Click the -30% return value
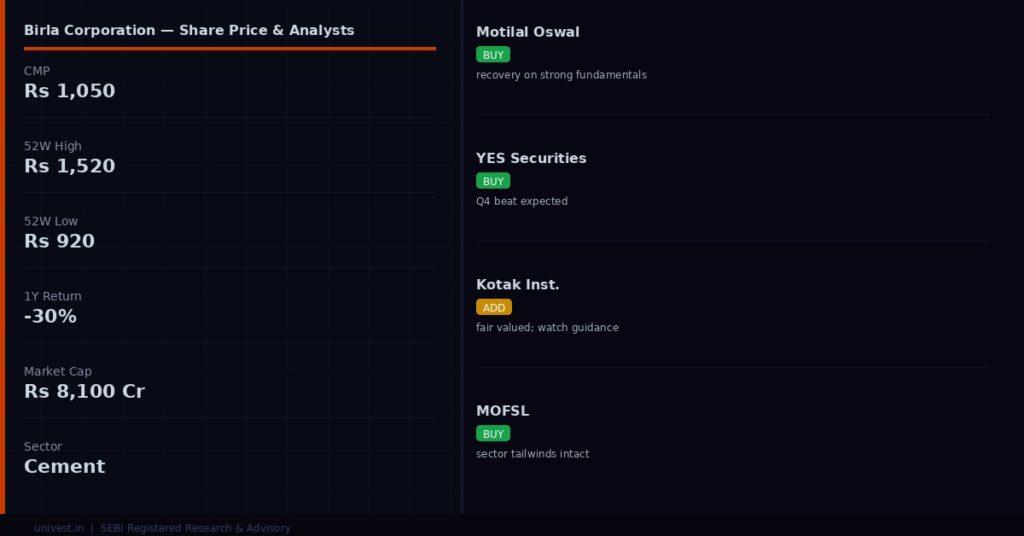1024x536 pixels. 50,316
